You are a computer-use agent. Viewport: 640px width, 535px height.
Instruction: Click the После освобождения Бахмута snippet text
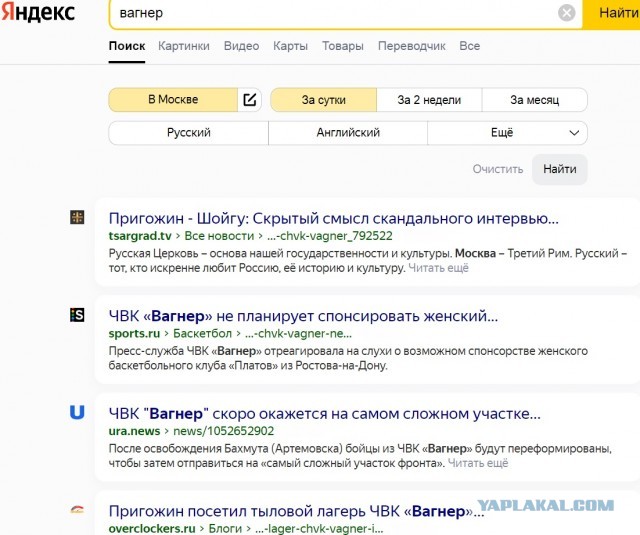(x=360, y=456)
